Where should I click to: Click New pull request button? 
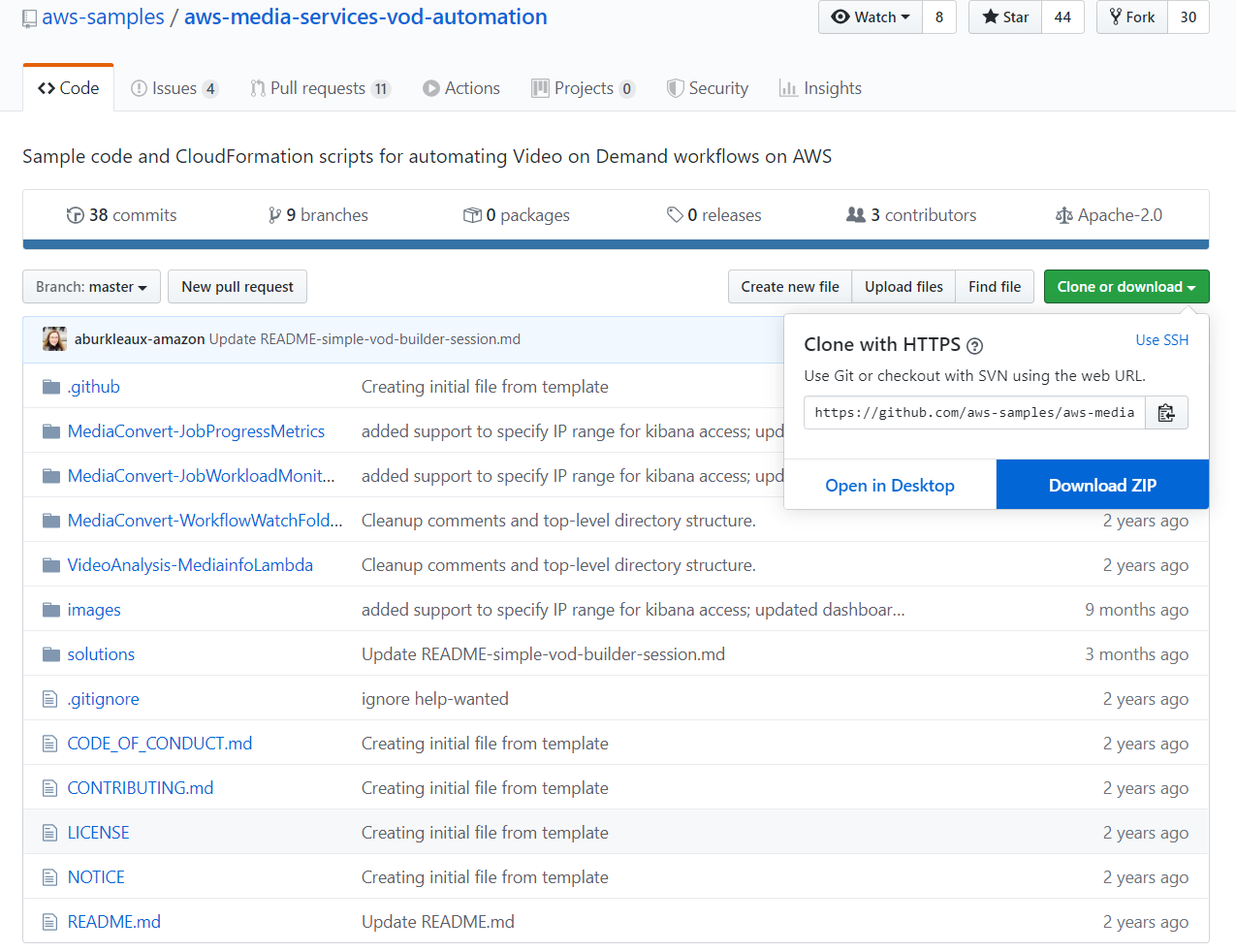[x=238, y=287]
